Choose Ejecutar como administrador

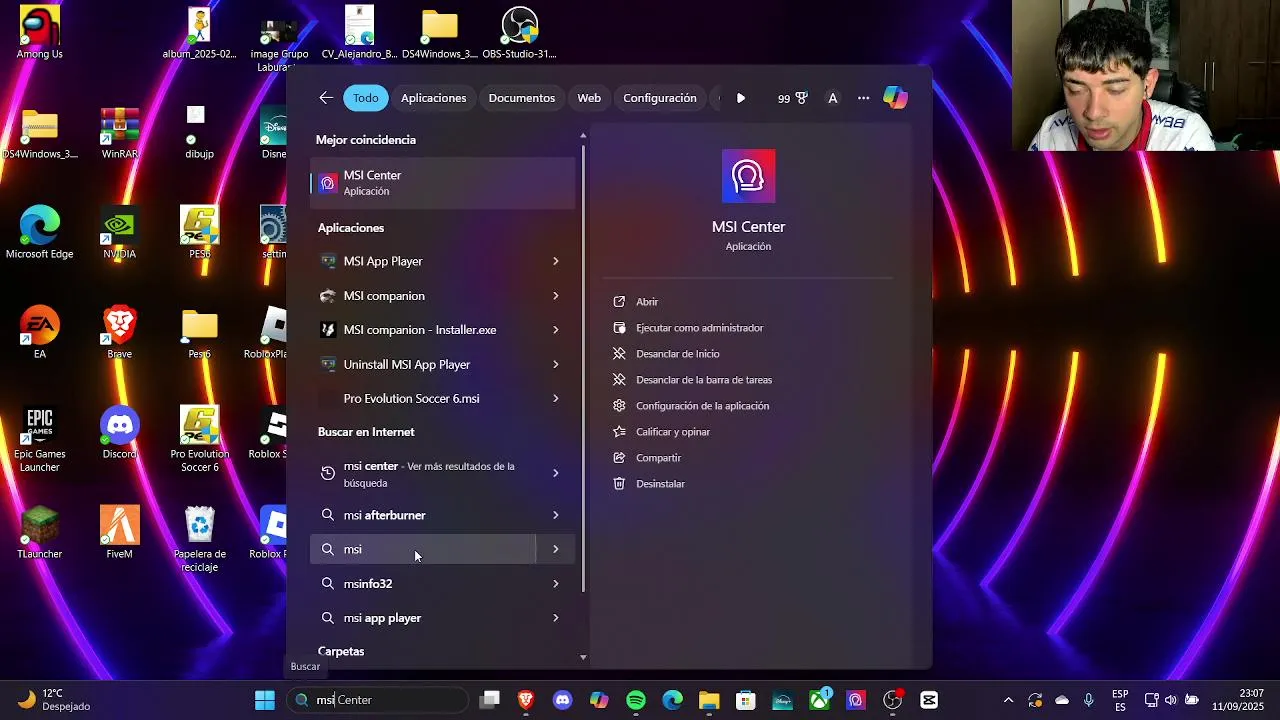[x=699, y=328]
